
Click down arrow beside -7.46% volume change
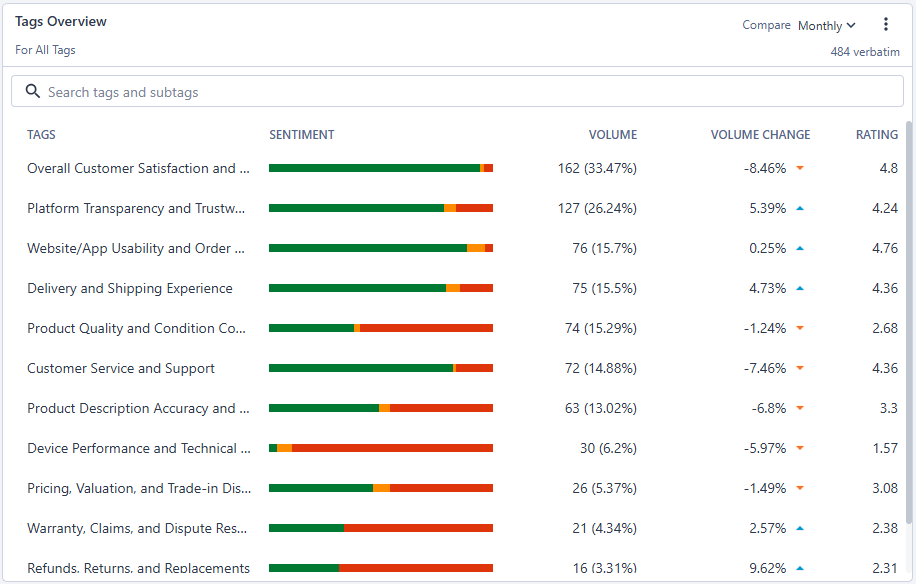pyautogui.click(x=800, y=368)
